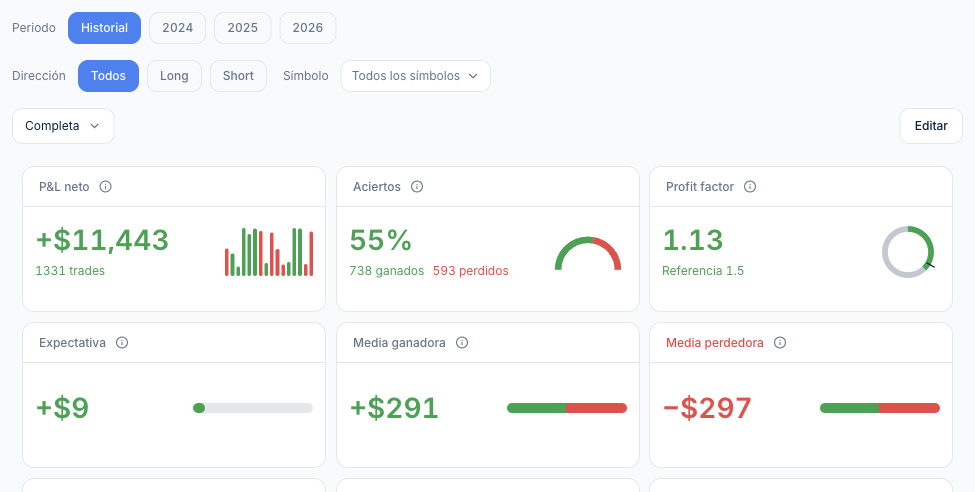Filter period to 2025
Screen dimensions: 975x492
[243, 28]
